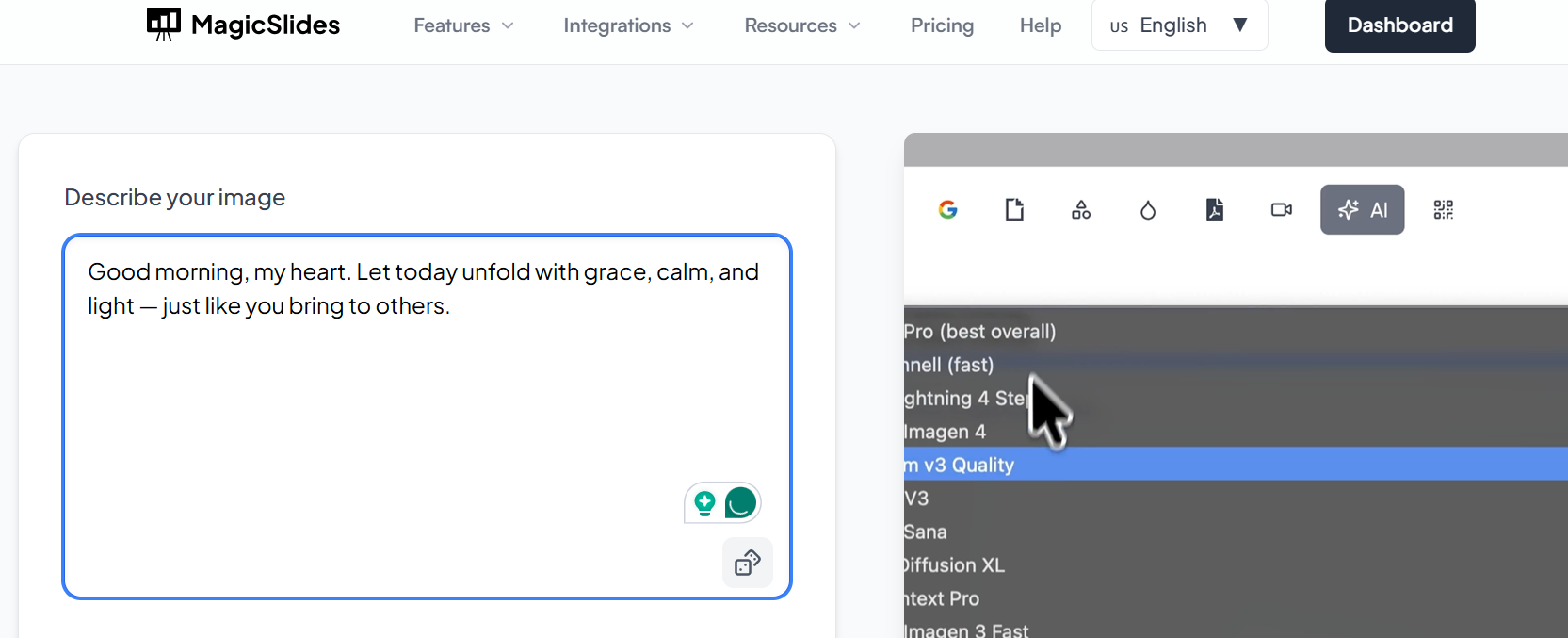
Task: Open the Help menu item
Action: (1041, 25)
